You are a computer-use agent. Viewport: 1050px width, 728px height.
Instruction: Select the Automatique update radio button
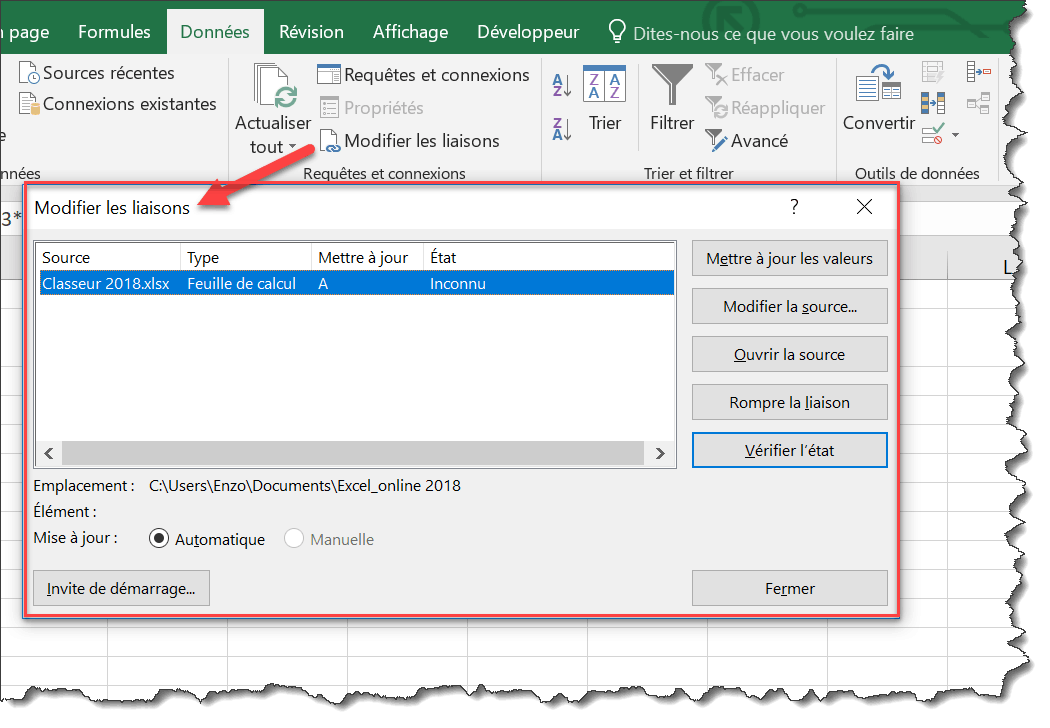158,539
